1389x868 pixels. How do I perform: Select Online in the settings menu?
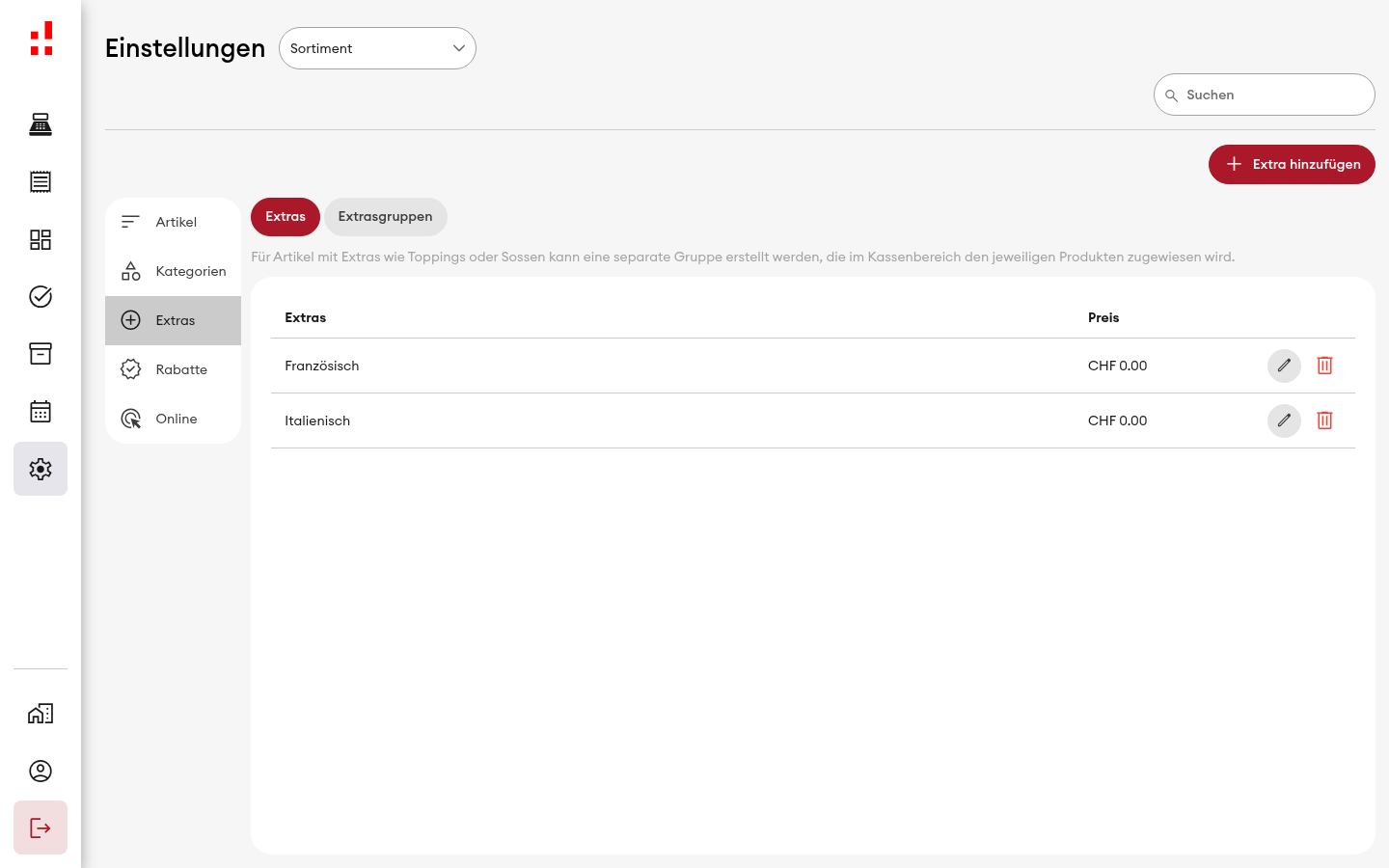click(x=173, y=419)
